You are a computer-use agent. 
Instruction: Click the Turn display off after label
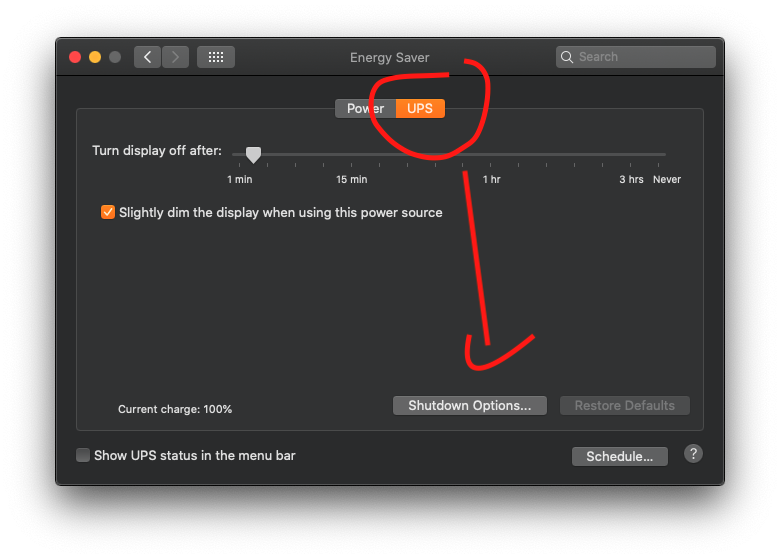tap(157, 151)
